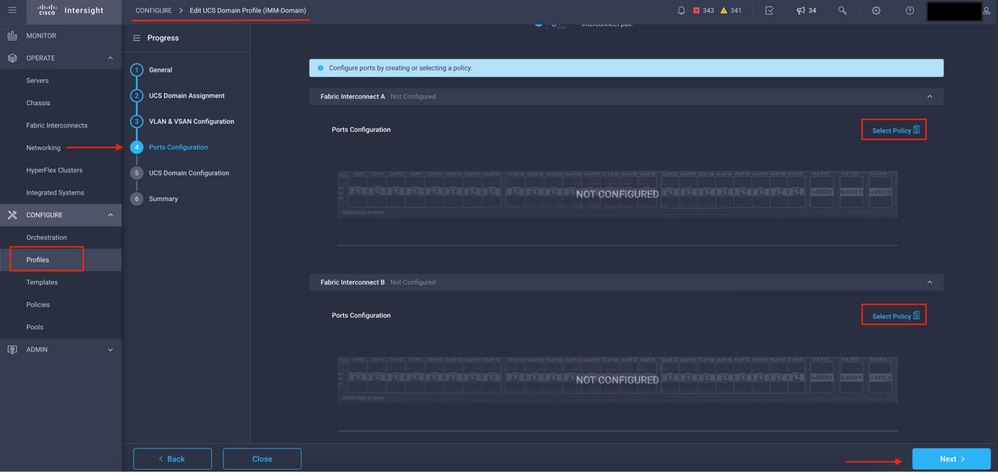Screen dimensions: 998x473
Task: Click the Admin section icon
Action: [x=12, y=349]
